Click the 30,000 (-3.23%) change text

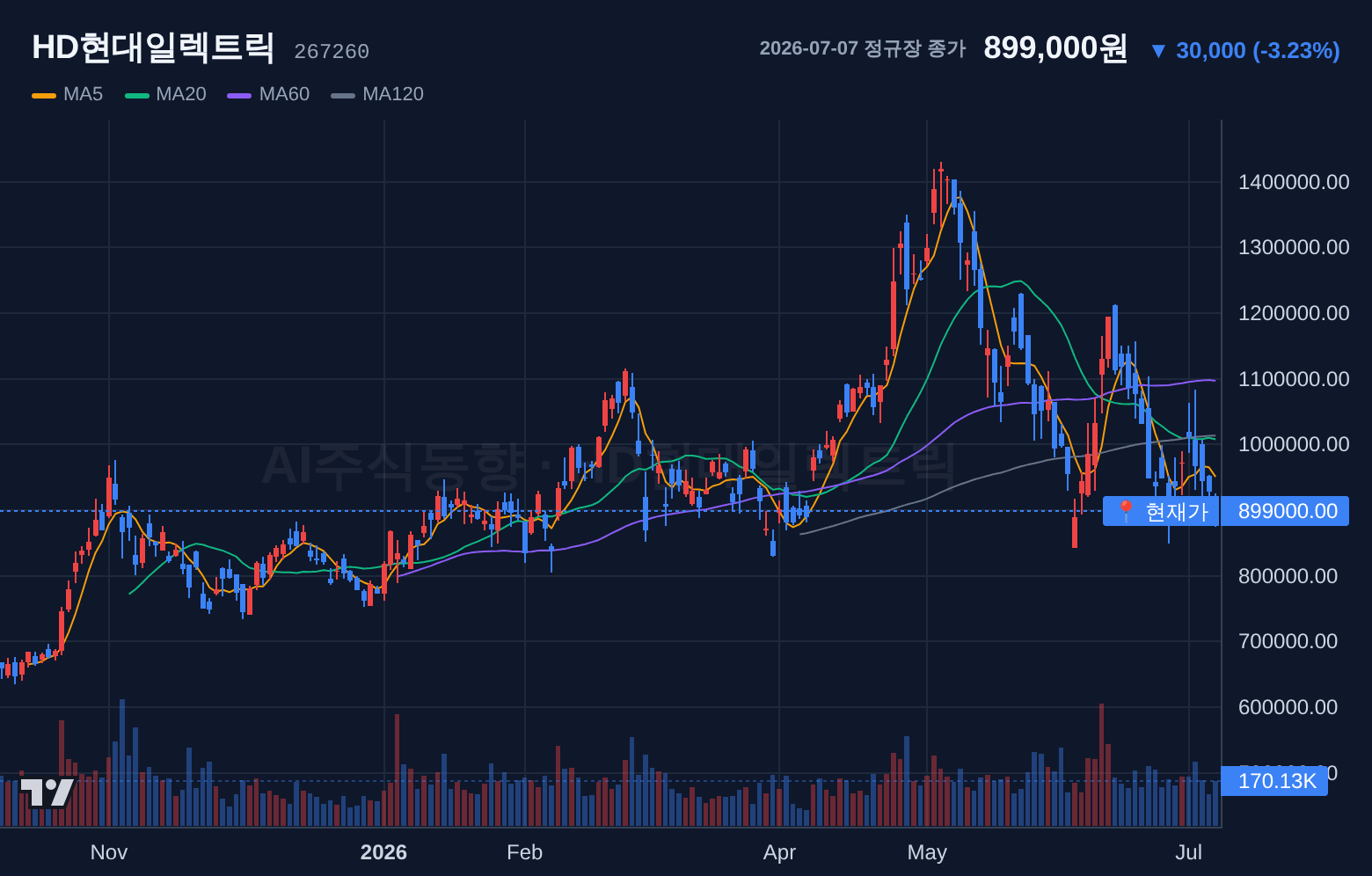1258,51
